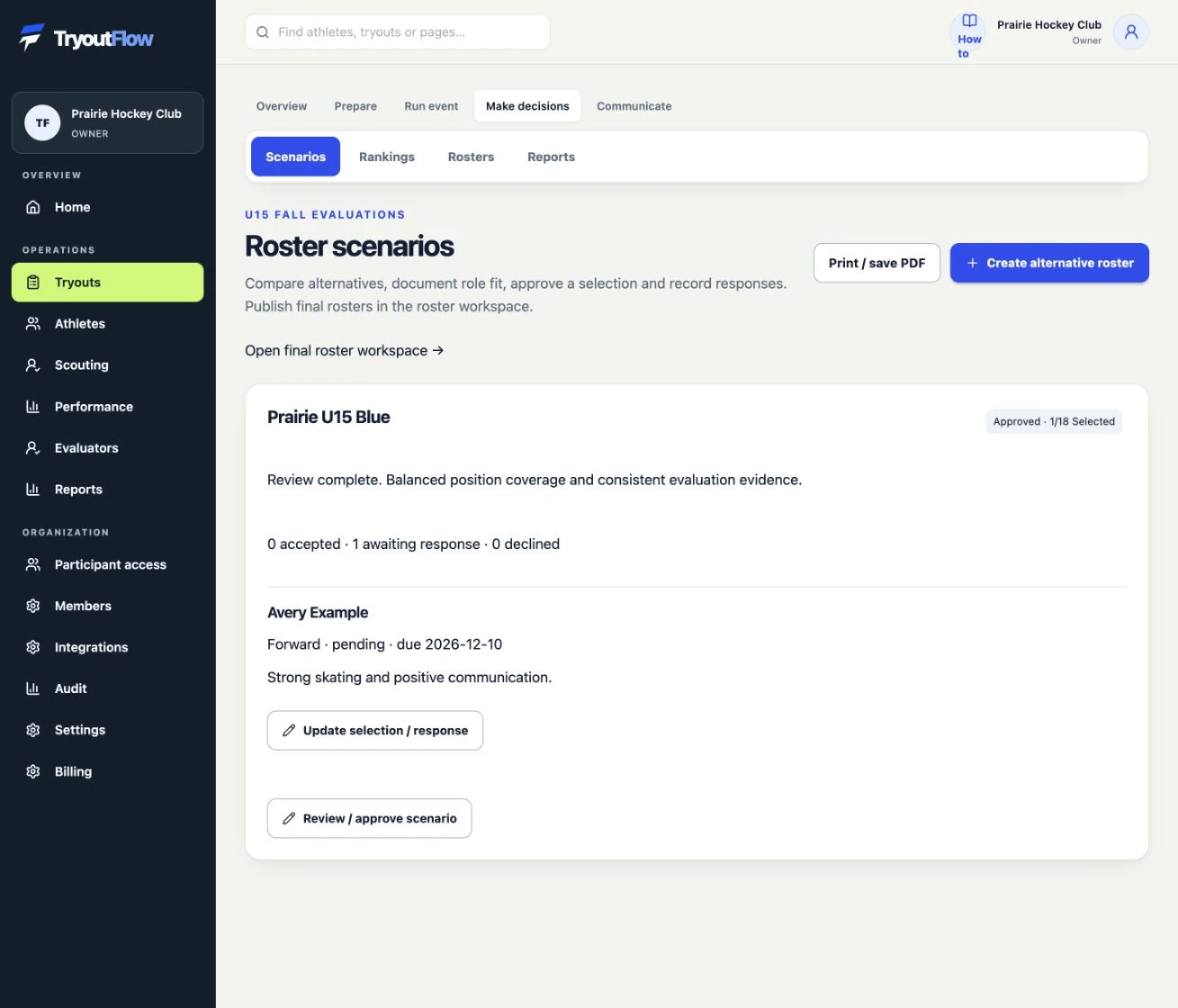Viewport: 1178px width, 1008px height.
Task: Focus the Find athletes search field
Action: click(398, 32)
